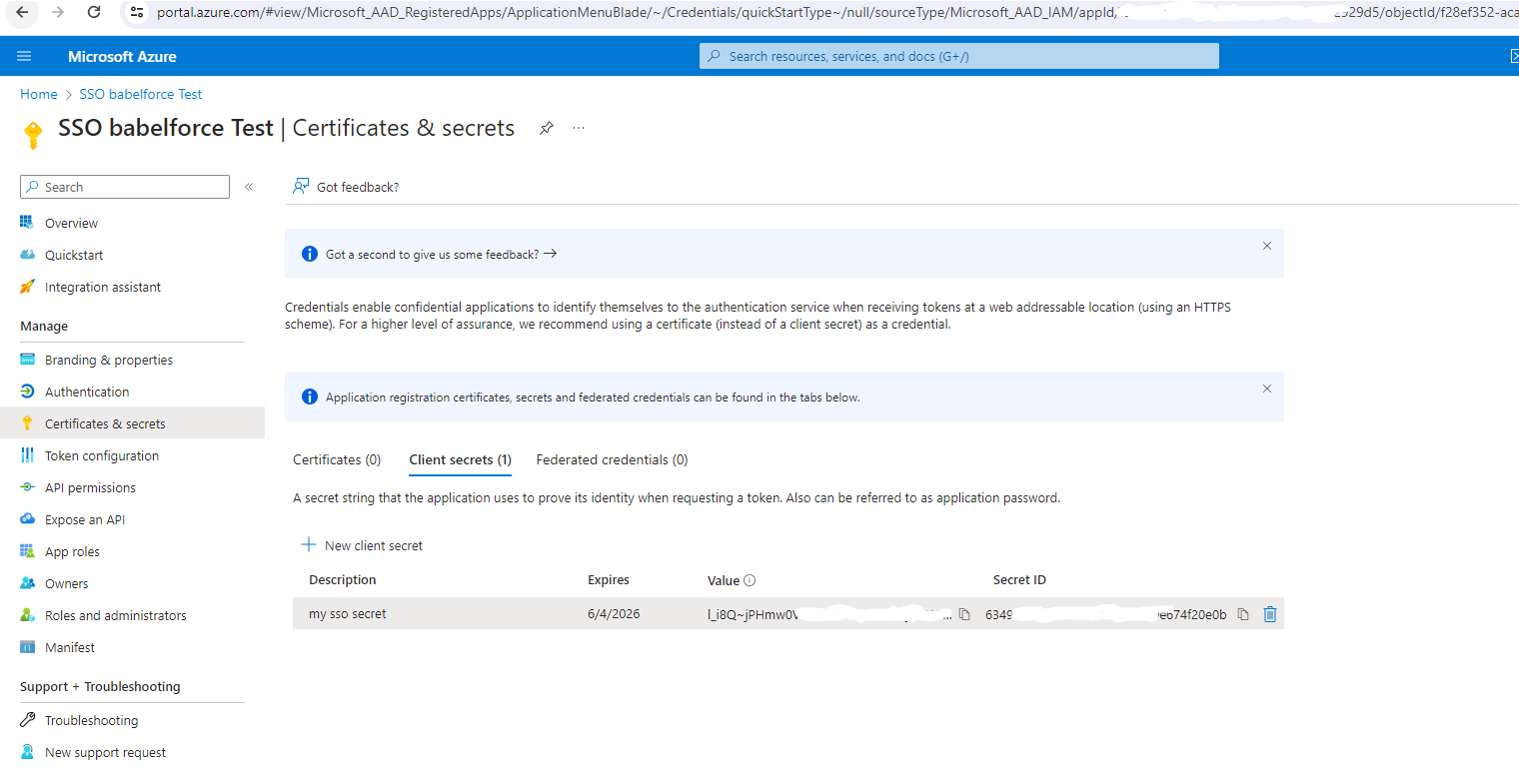This screenshot has height=784, width=1519.
Task: Copy the client secret value
Action: (x=964, y=614)
